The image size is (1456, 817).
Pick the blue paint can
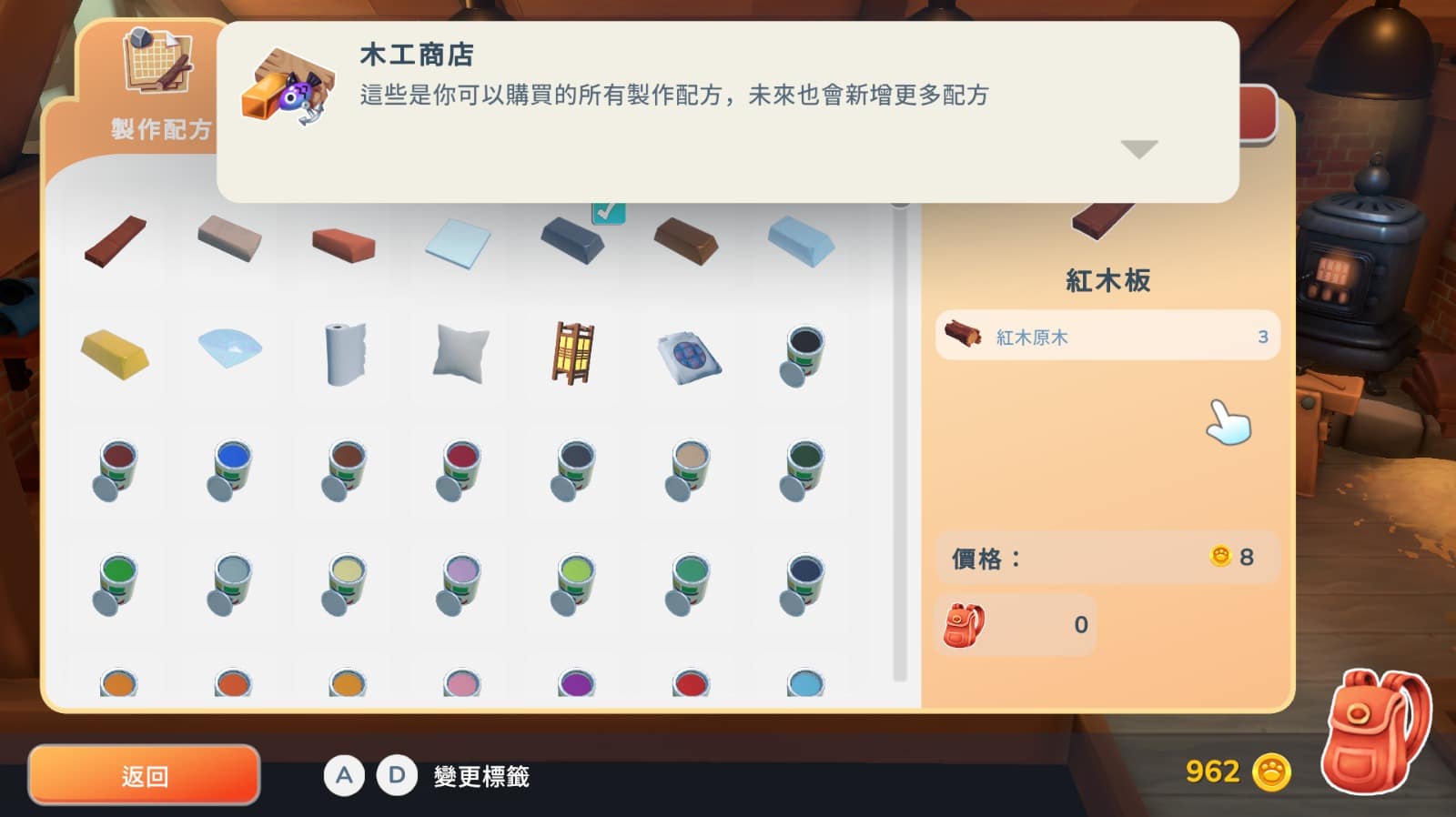click(x=230, y=470)
